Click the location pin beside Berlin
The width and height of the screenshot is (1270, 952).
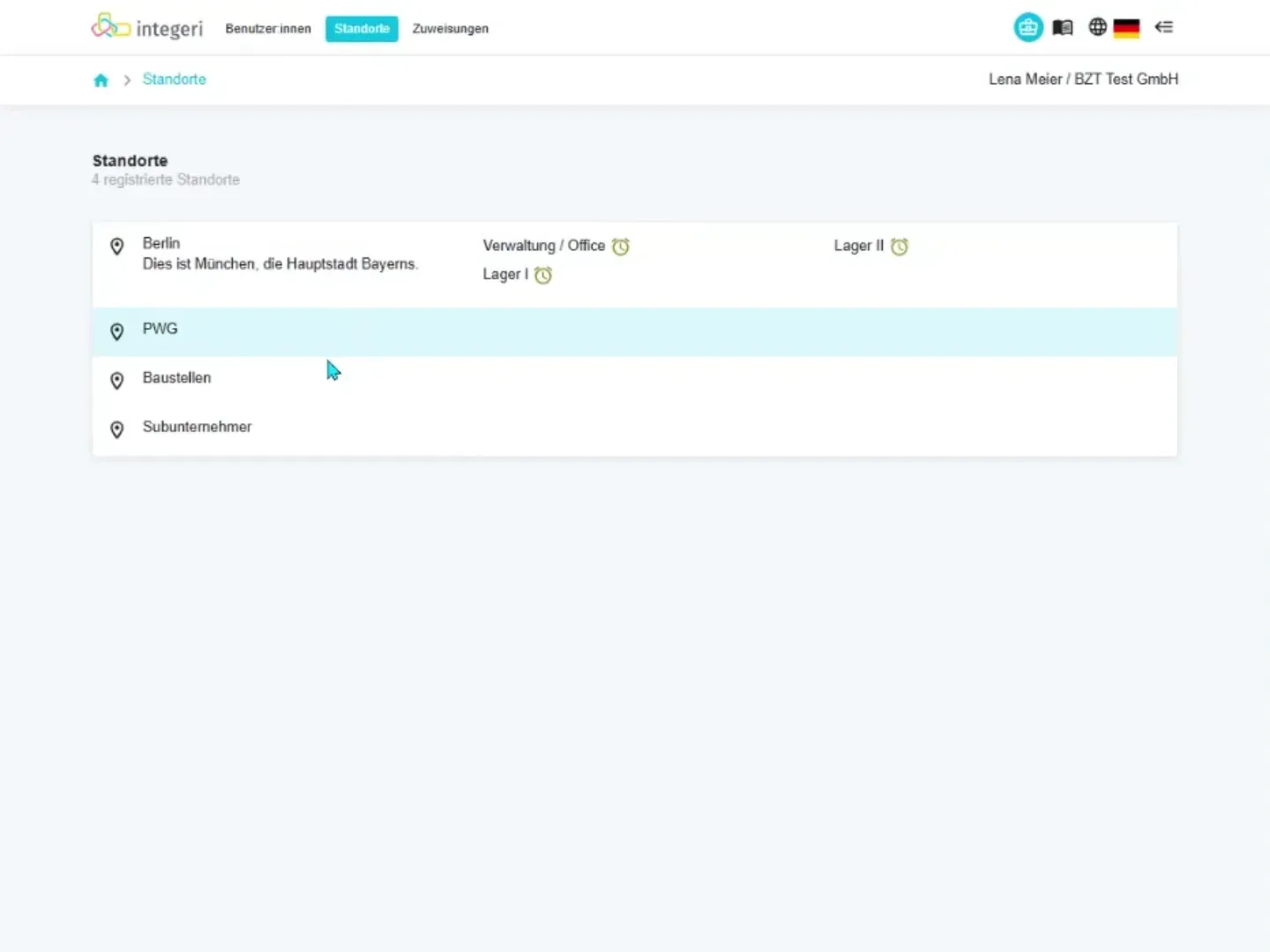pyautogui.click(x=116, y=247)
